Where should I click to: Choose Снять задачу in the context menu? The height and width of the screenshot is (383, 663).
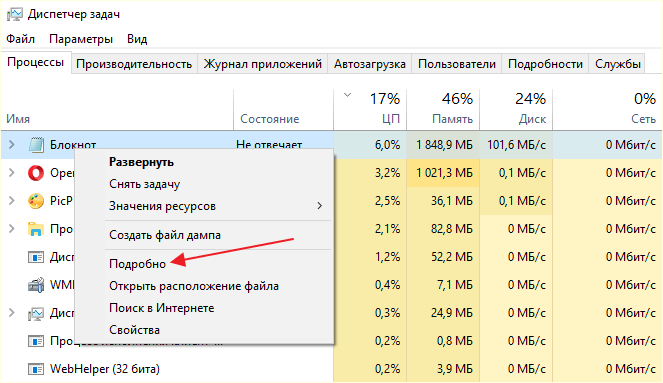click(x=145, y=184)
